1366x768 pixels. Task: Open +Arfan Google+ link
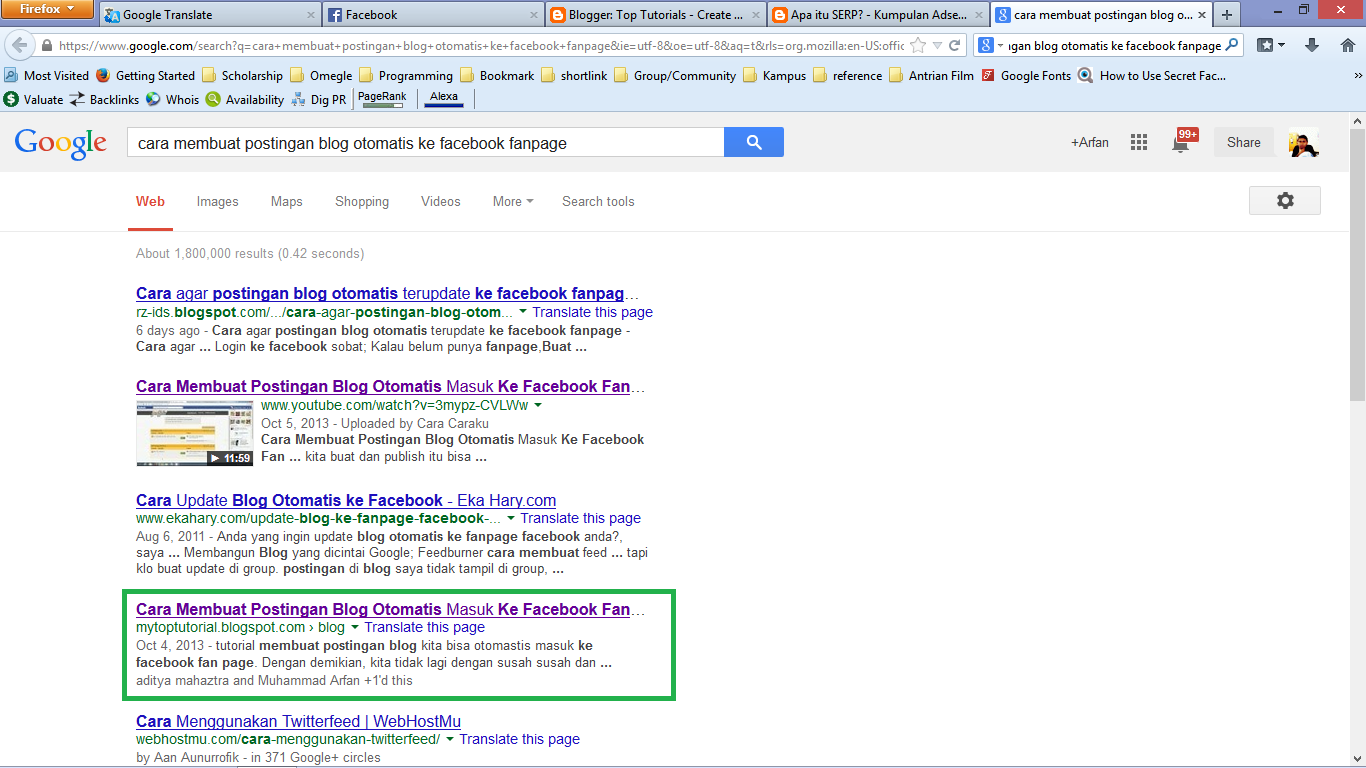(1090, 143)
